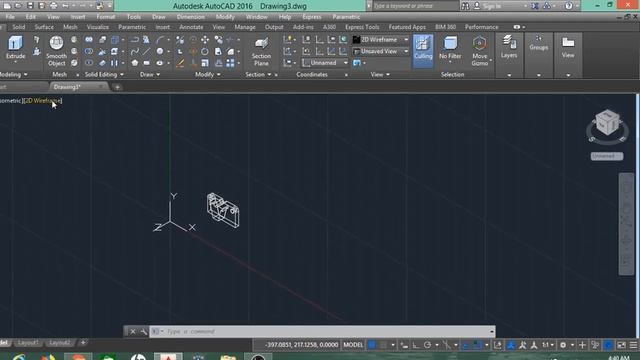This screenshot has height=360, width=640.
Task: Switch to the Layout1 tab
Action: [x=28, y=342]
